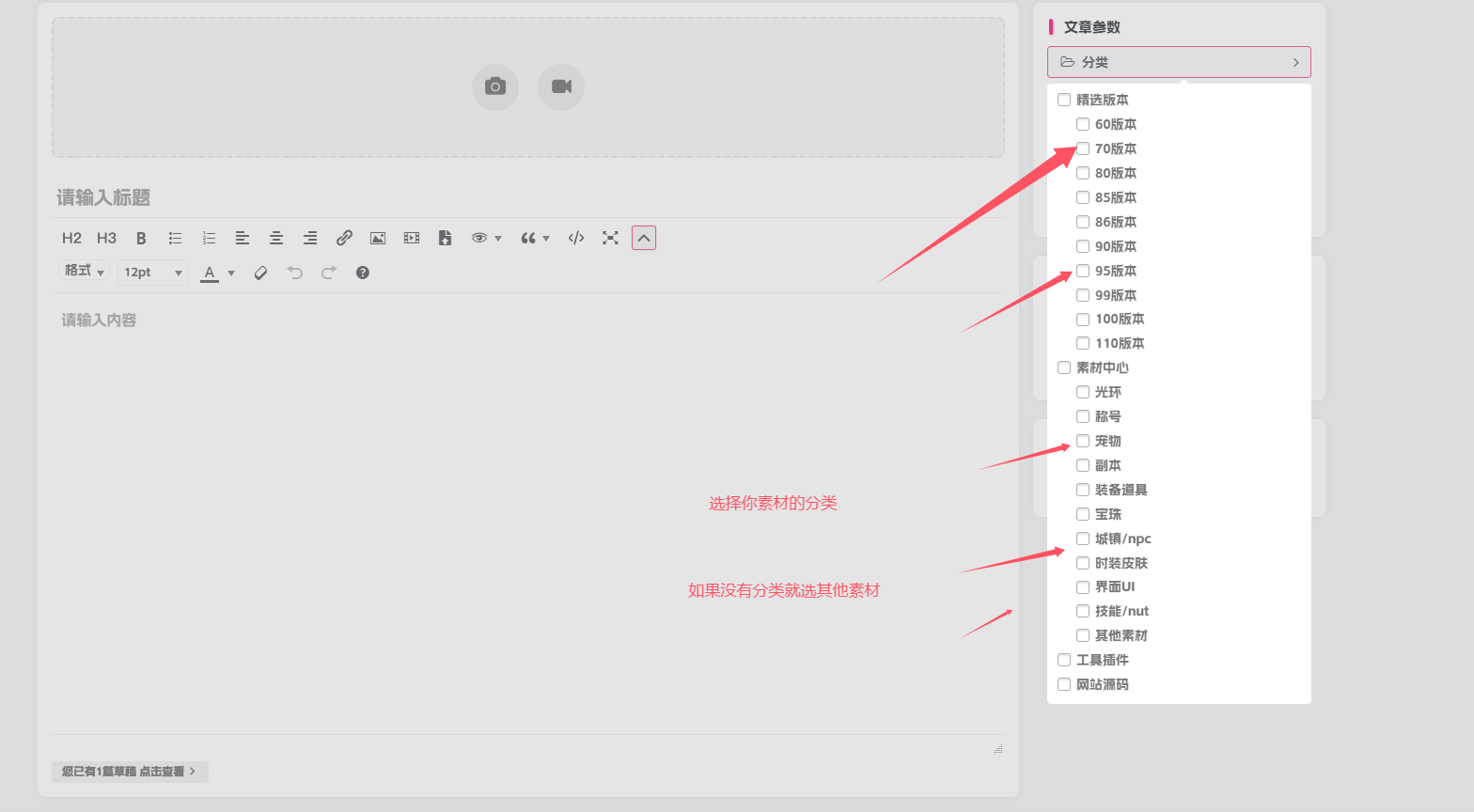Viewport: 1474px width, 812px height.
Task: Open the 12pt font size dropdown
Action: click(153, 272)
